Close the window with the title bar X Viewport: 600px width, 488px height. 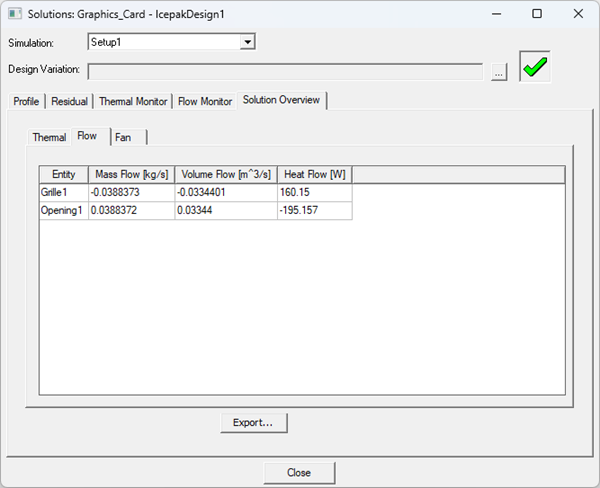click(x=578, y=14)
